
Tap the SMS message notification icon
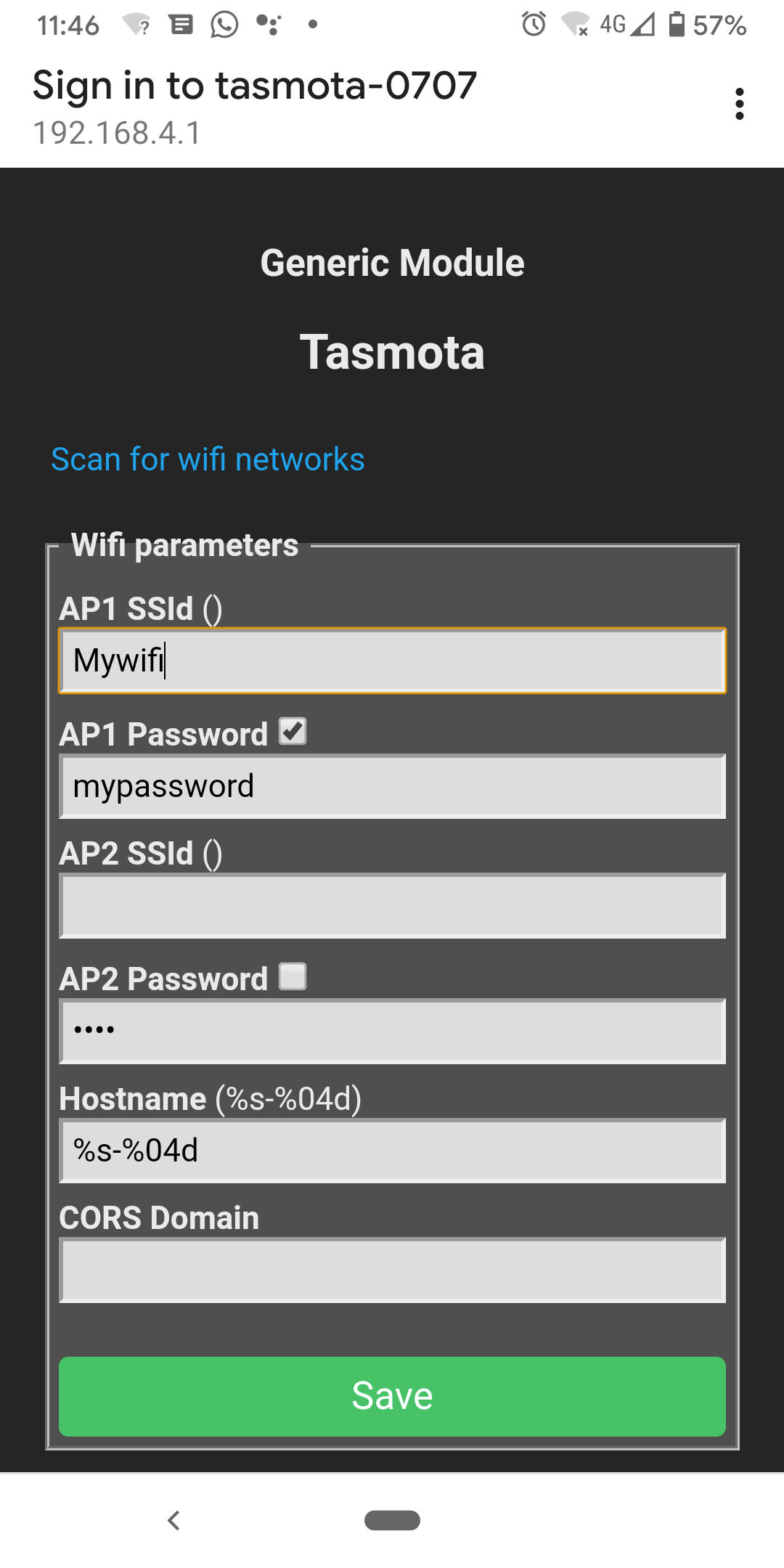coord(181,25)
